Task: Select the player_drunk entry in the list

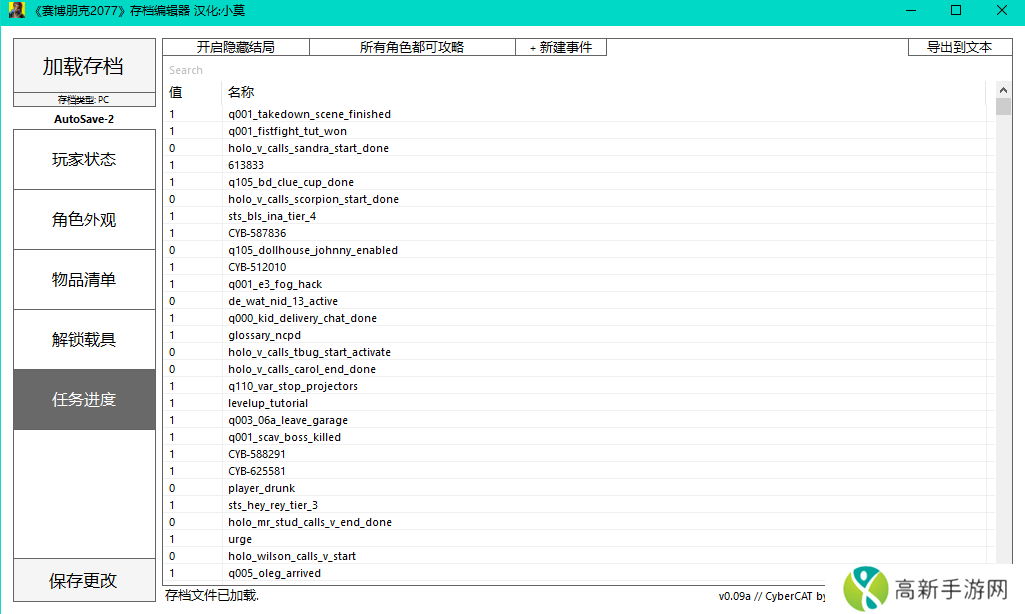Action: click(261, 488)
